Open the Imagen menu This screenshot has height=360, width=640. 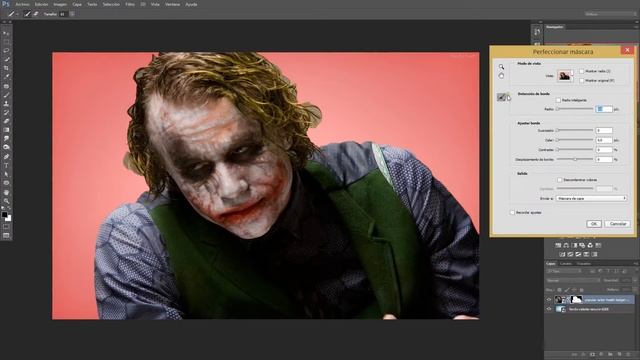coord(60,4)
